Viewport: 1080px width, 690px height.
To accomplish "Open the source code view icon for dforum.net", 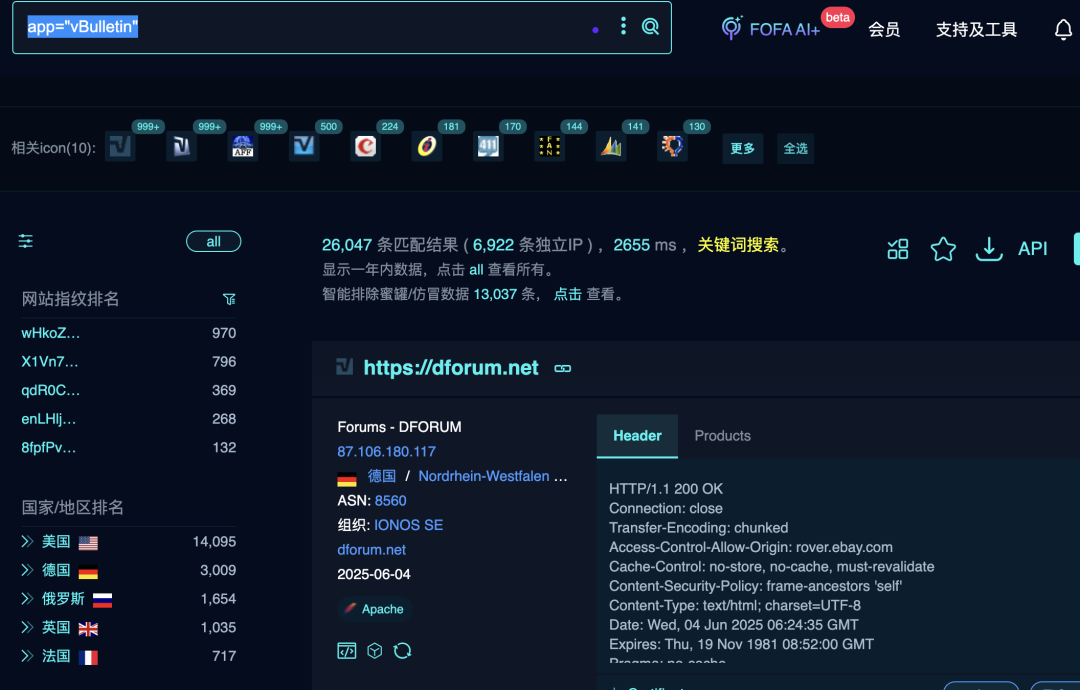I will [x=346, y=651].
